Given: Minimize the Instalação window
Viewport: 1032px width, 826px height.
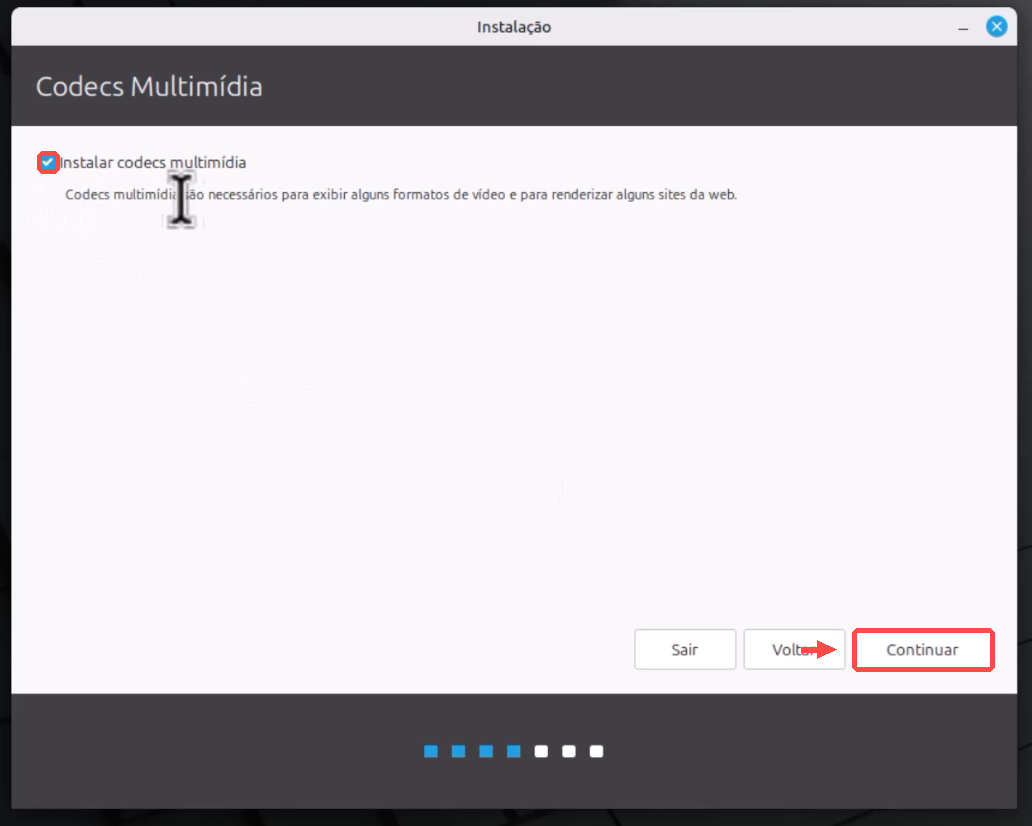Looking at the screenshot, I should click(963, 28).
